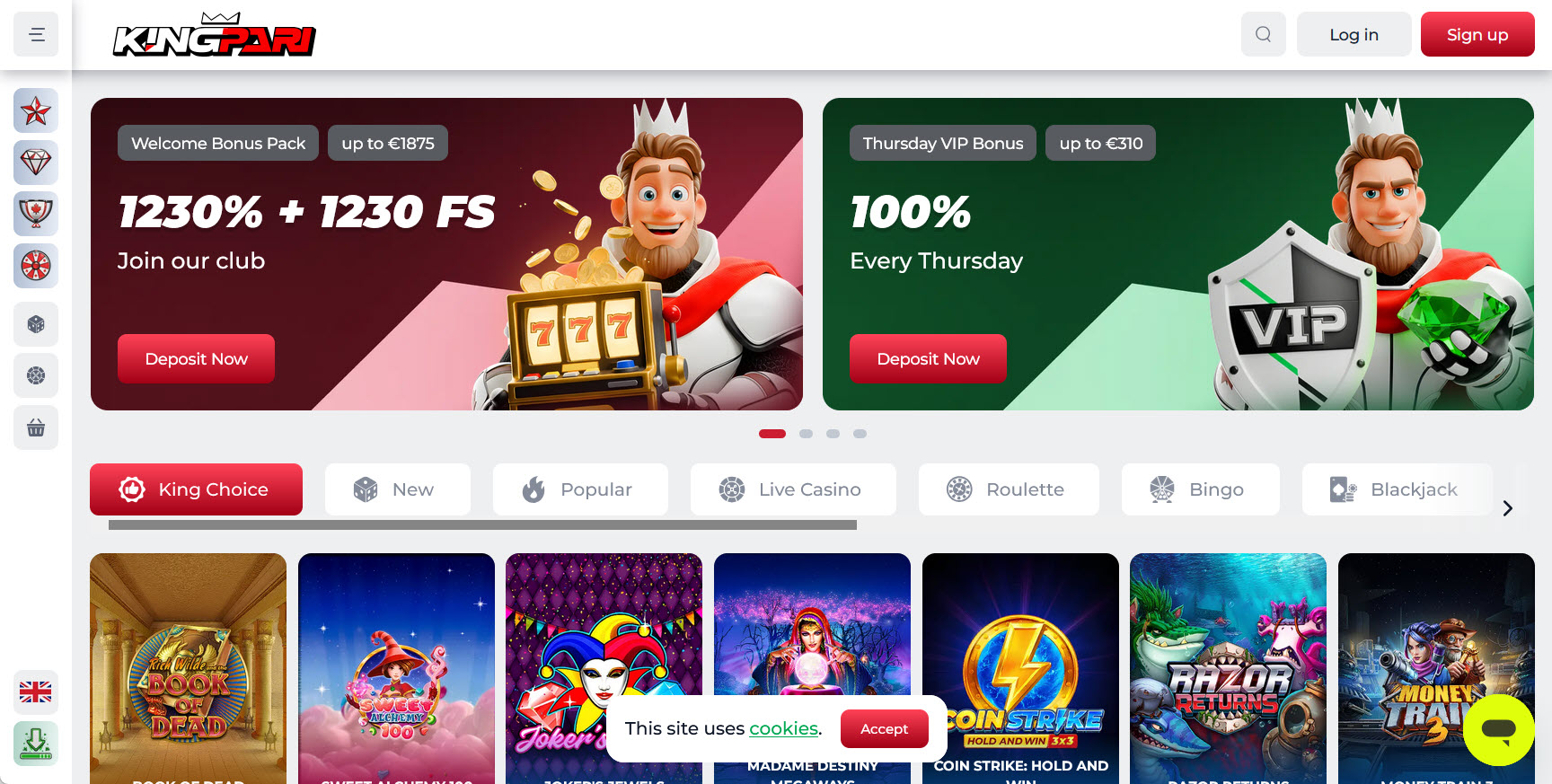This screenshot has width=1552, height=784.
Task: Open the shopping basket sidebar icon
Action: (x=36, y=427)
